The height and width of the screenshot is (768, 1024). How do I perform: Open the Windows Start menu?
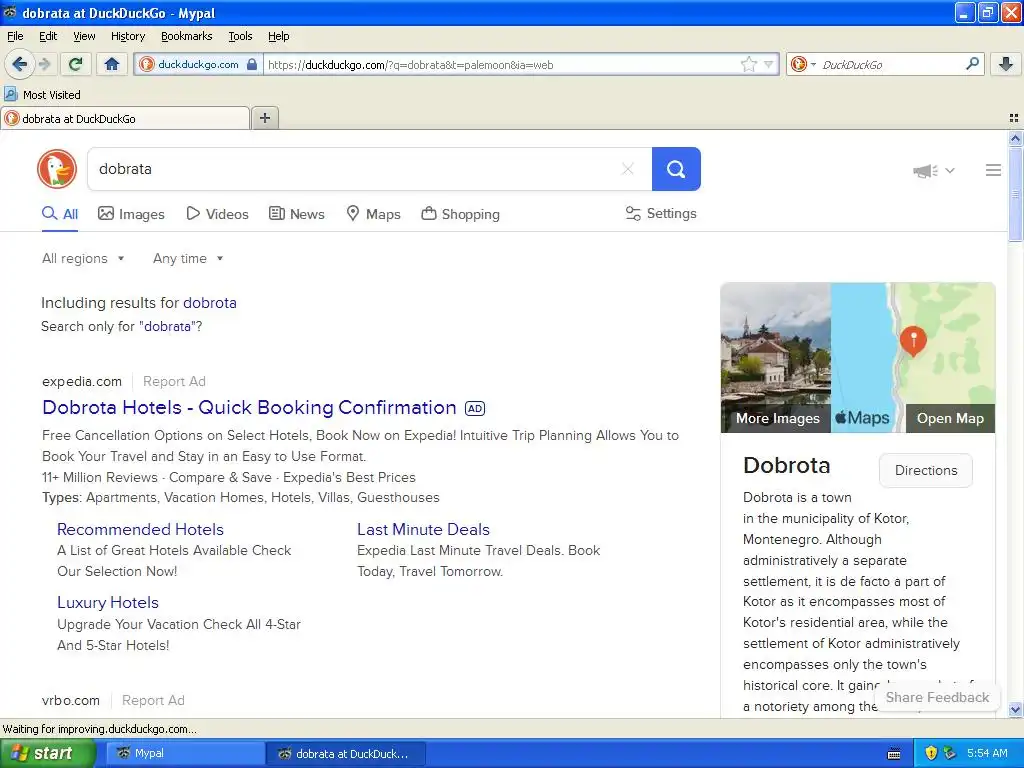pyautogui.click(x=48, y=753)
